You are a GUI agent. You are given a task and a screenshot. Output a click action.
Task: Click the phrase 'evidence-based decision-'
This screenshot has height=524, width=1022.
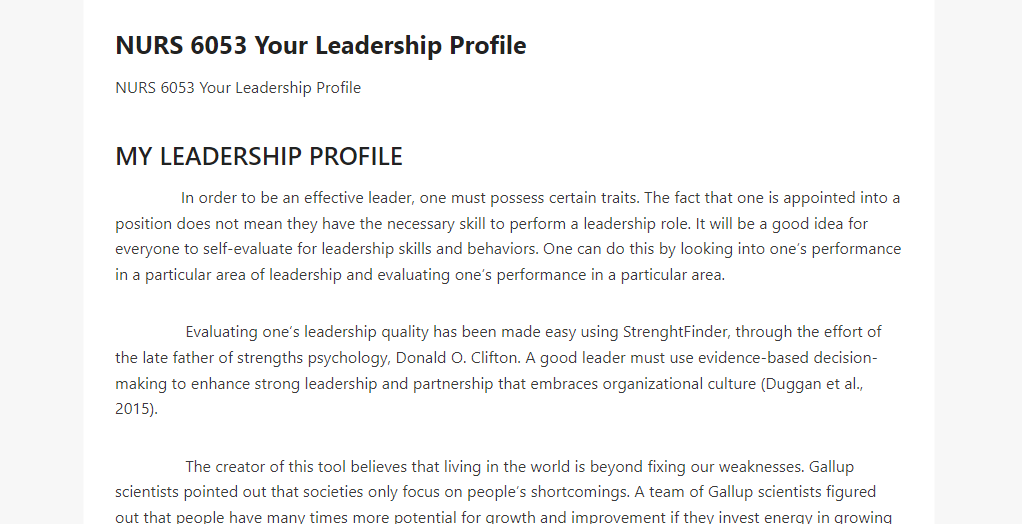click(x=788, y=358)
